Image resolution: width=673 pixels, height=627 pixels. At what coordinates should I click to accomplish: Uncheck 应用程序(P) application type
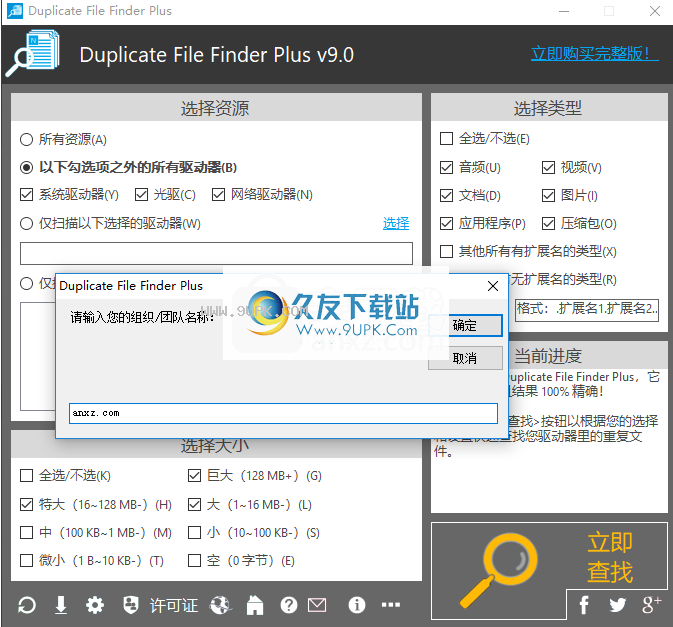click(x=446, y=224)
